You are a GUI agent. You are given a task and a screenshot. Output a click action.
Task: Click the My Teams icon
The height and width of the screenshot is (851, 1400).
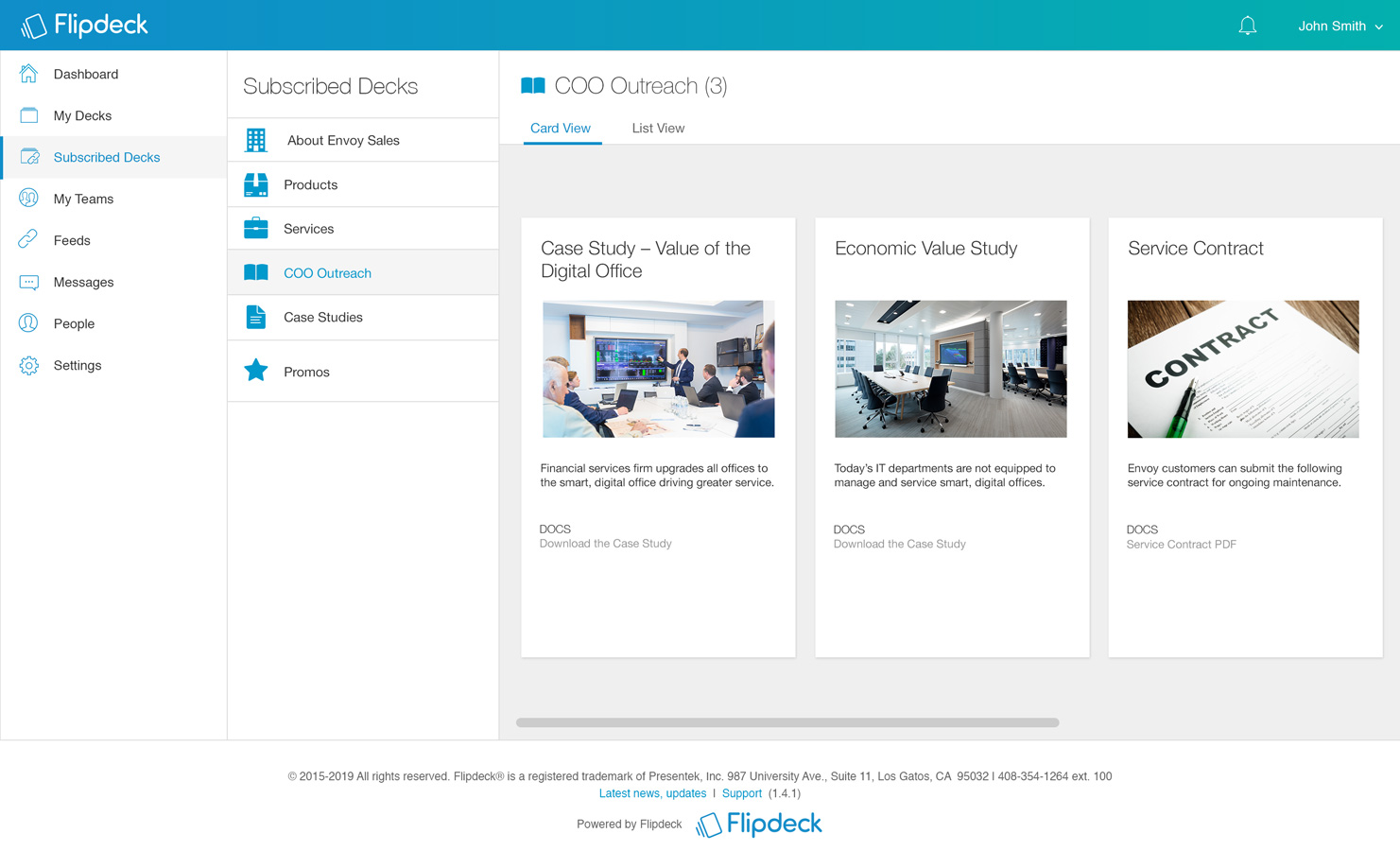pyautogui.click(x=28, y=199)
